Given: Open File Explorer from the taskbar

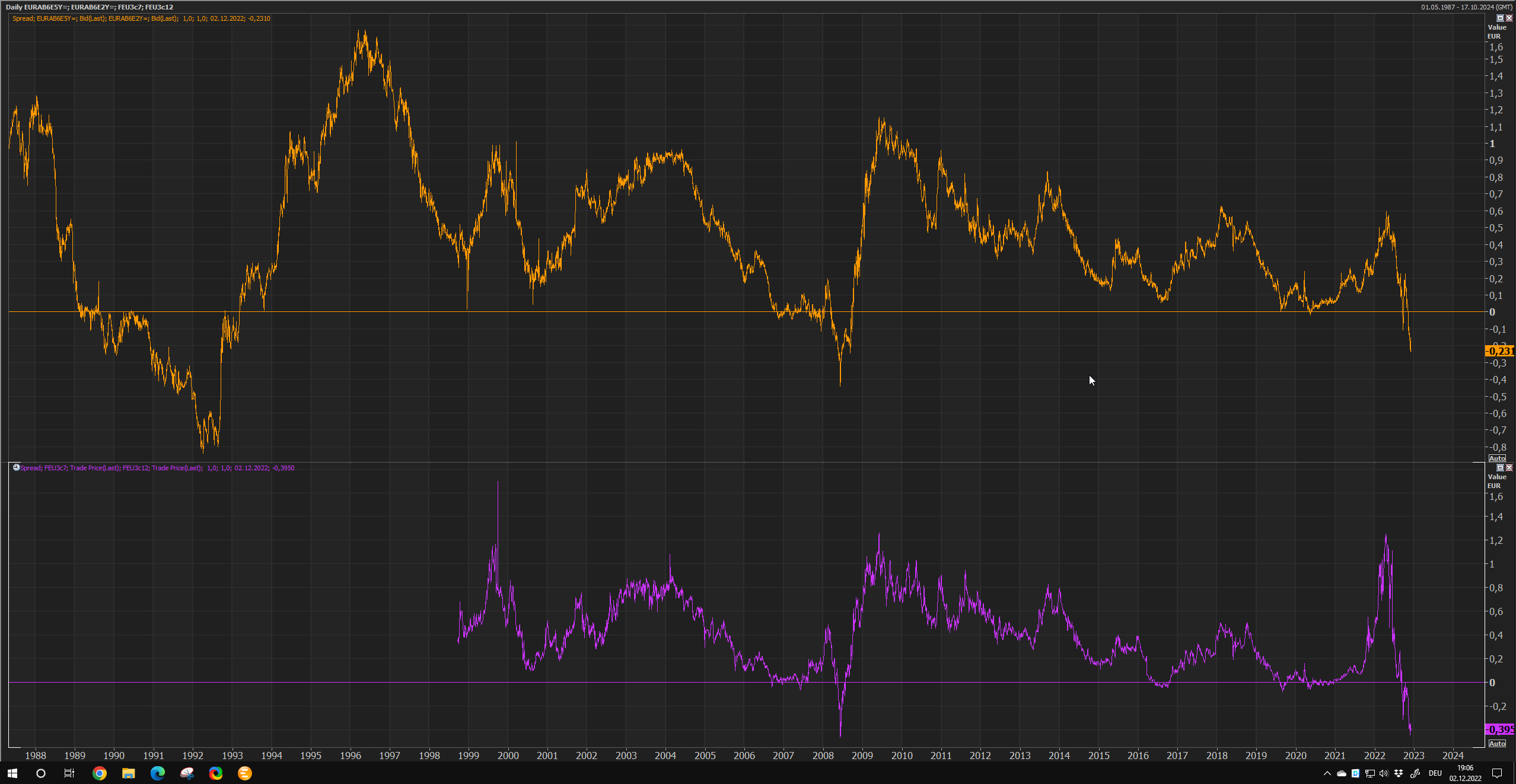Looking at the screenshot, I should (x=128, y=773).
